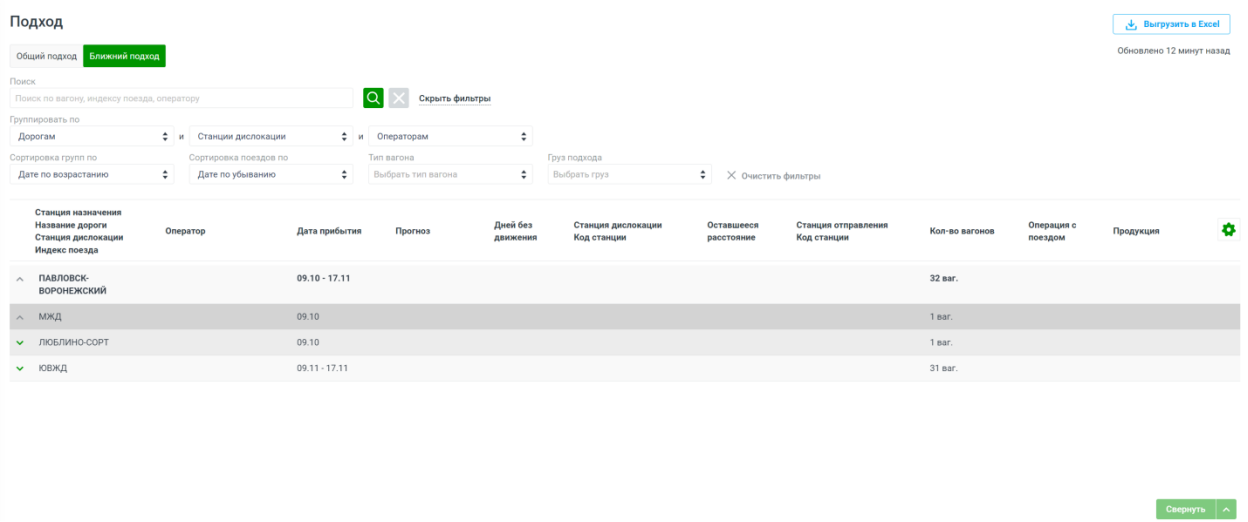Screen dimensions: 1248x522
Task: Collapse the МЖД road row
Action: (x=20, y=317)
